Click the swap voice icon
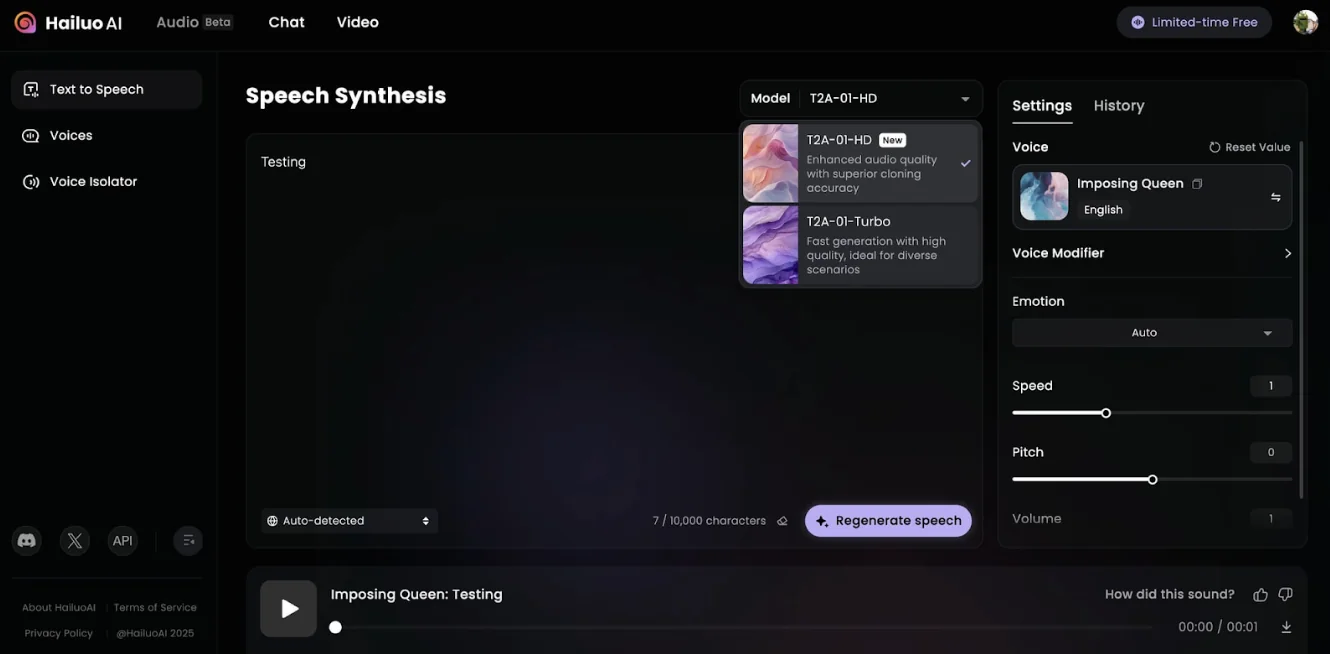Image resolution: width=1330 pixels, height=654 pixels. 1275,197
